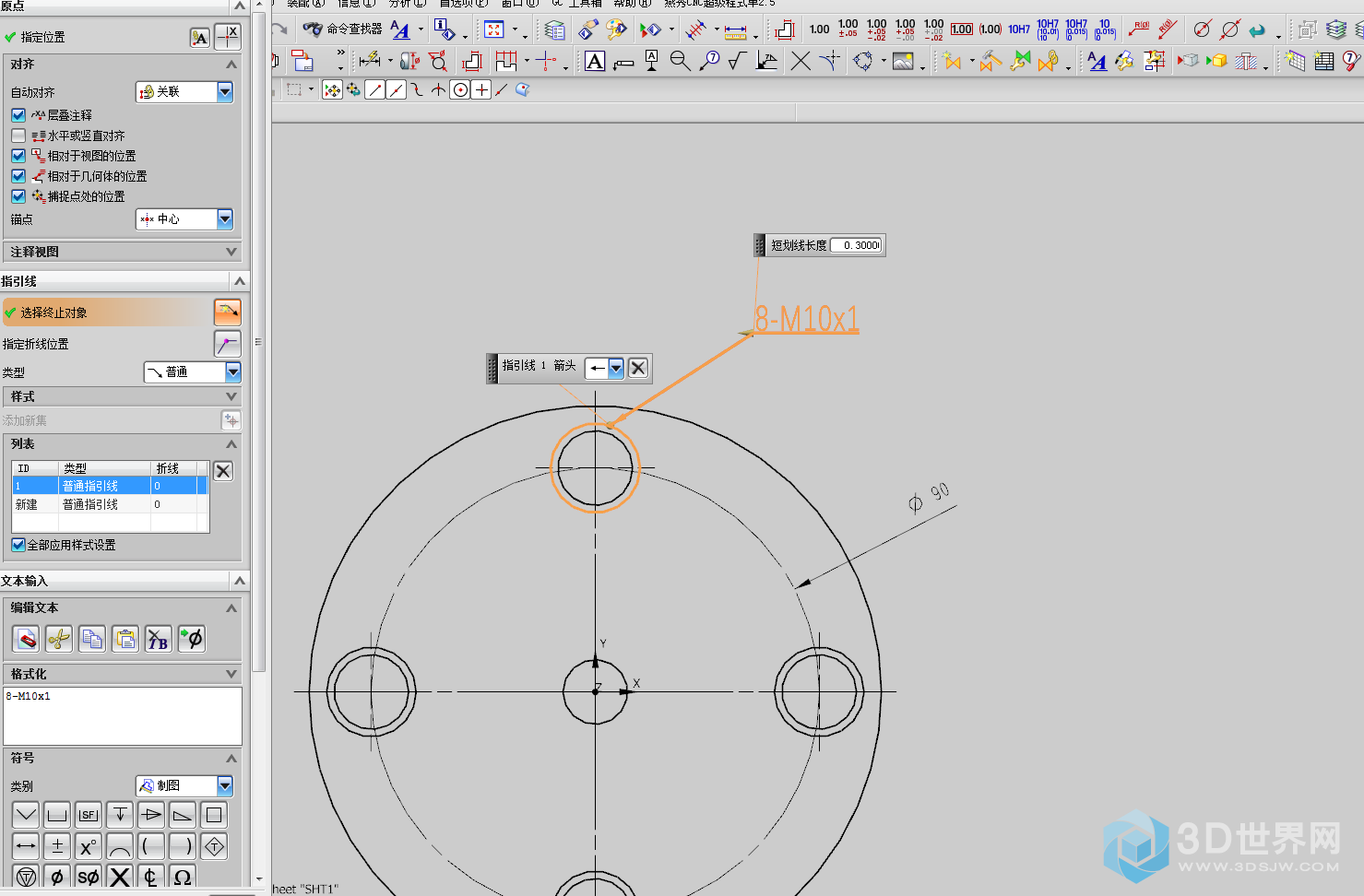Click the diameter dimension circle icon

[x=1202, y=29]
